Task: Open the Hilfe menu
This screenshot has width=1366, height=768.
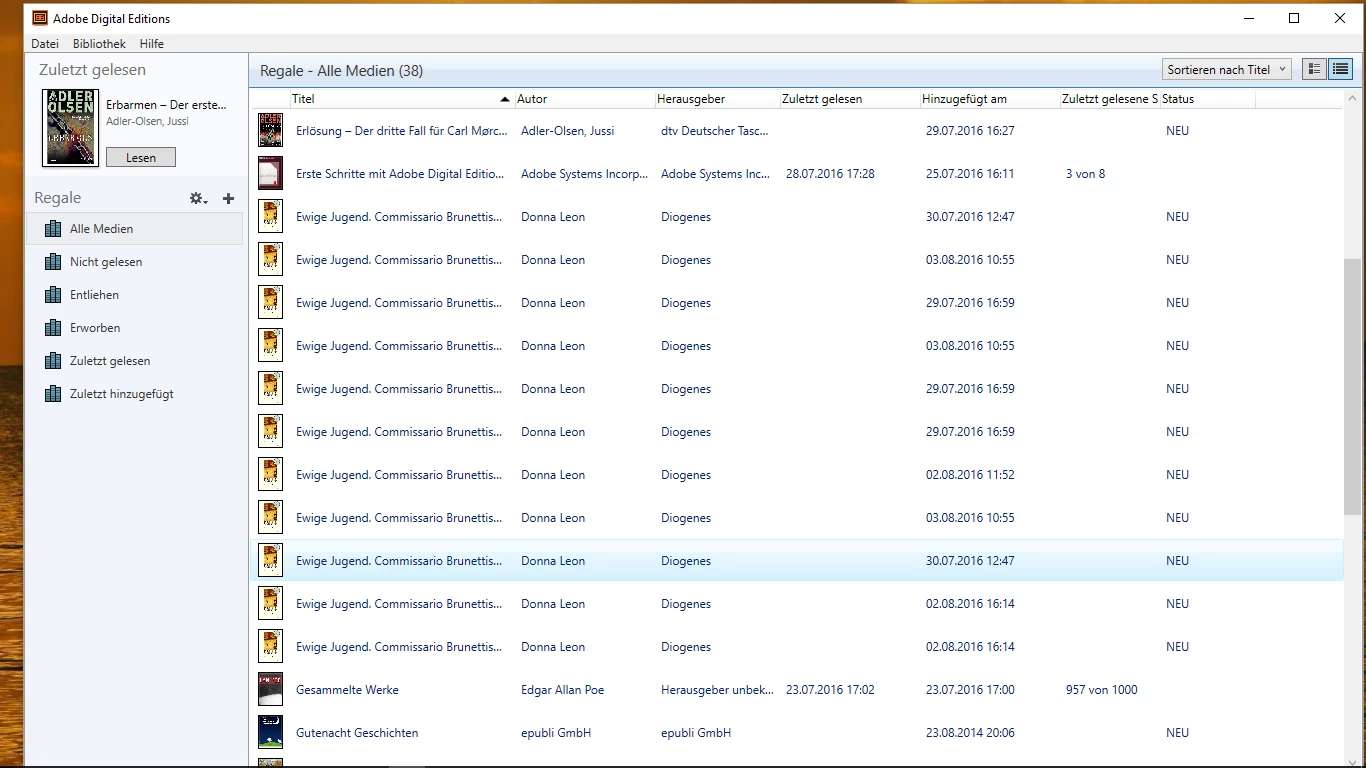Action: pyautogui.click(x=151, y=44)
